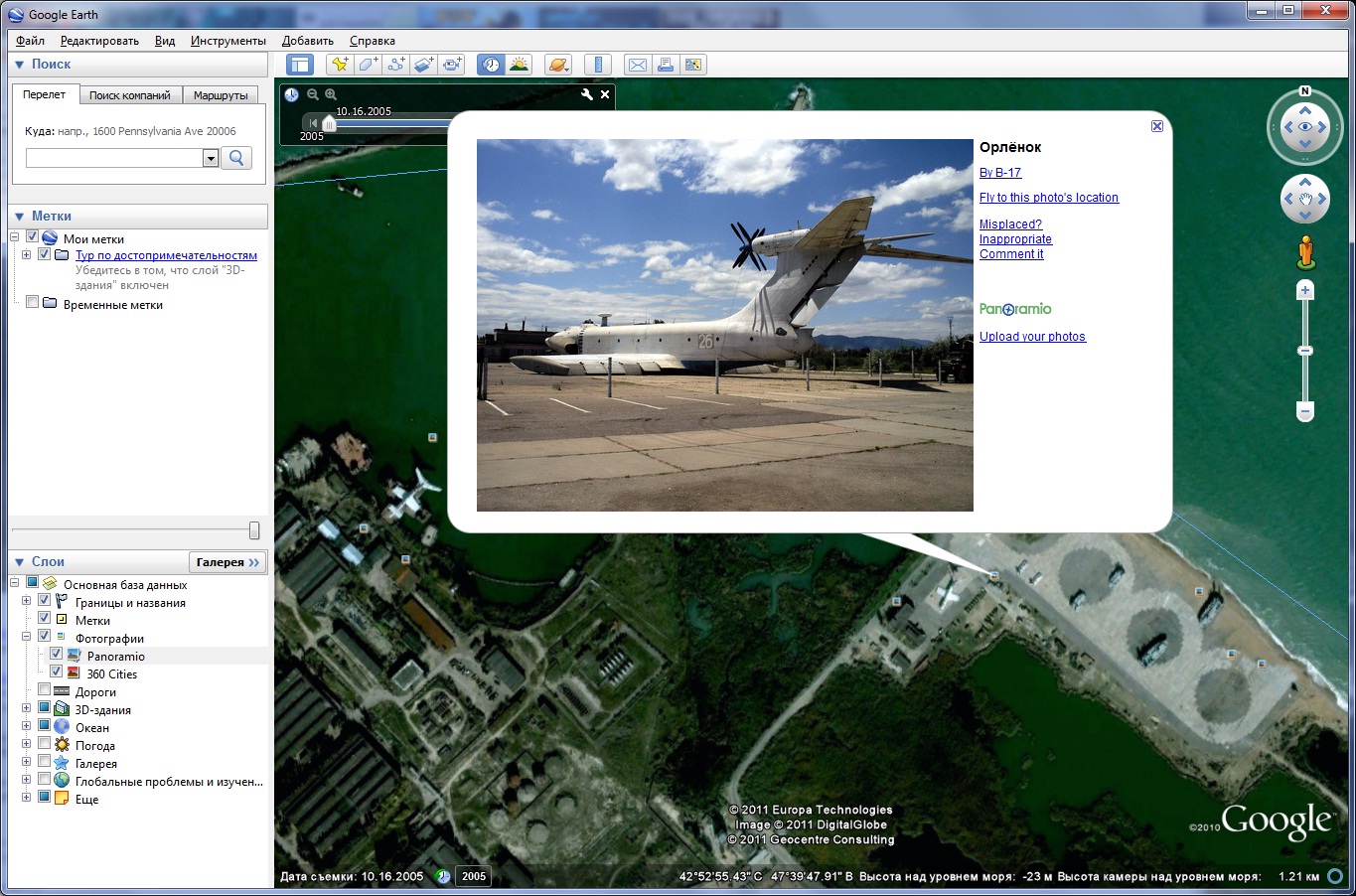Image resolution: width=1356 pixels, height=896 pixels.
Task: Show sunlight across the landscape icon
Action: [519, 65]
